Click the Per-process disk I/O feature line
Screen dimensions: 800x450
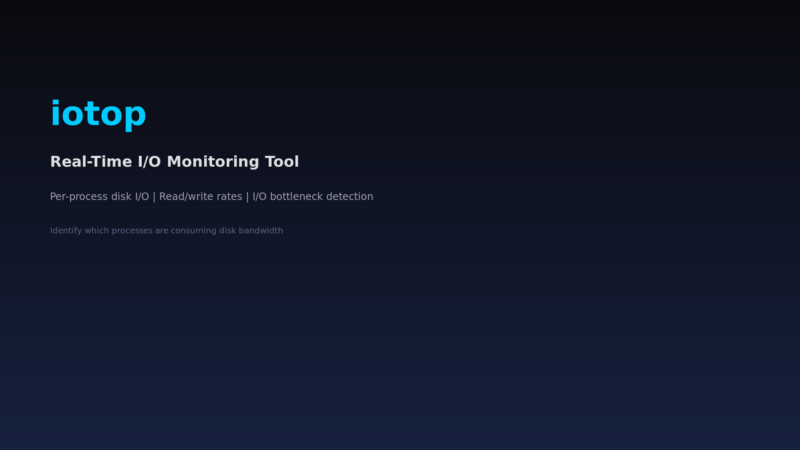tap(212, 196)
